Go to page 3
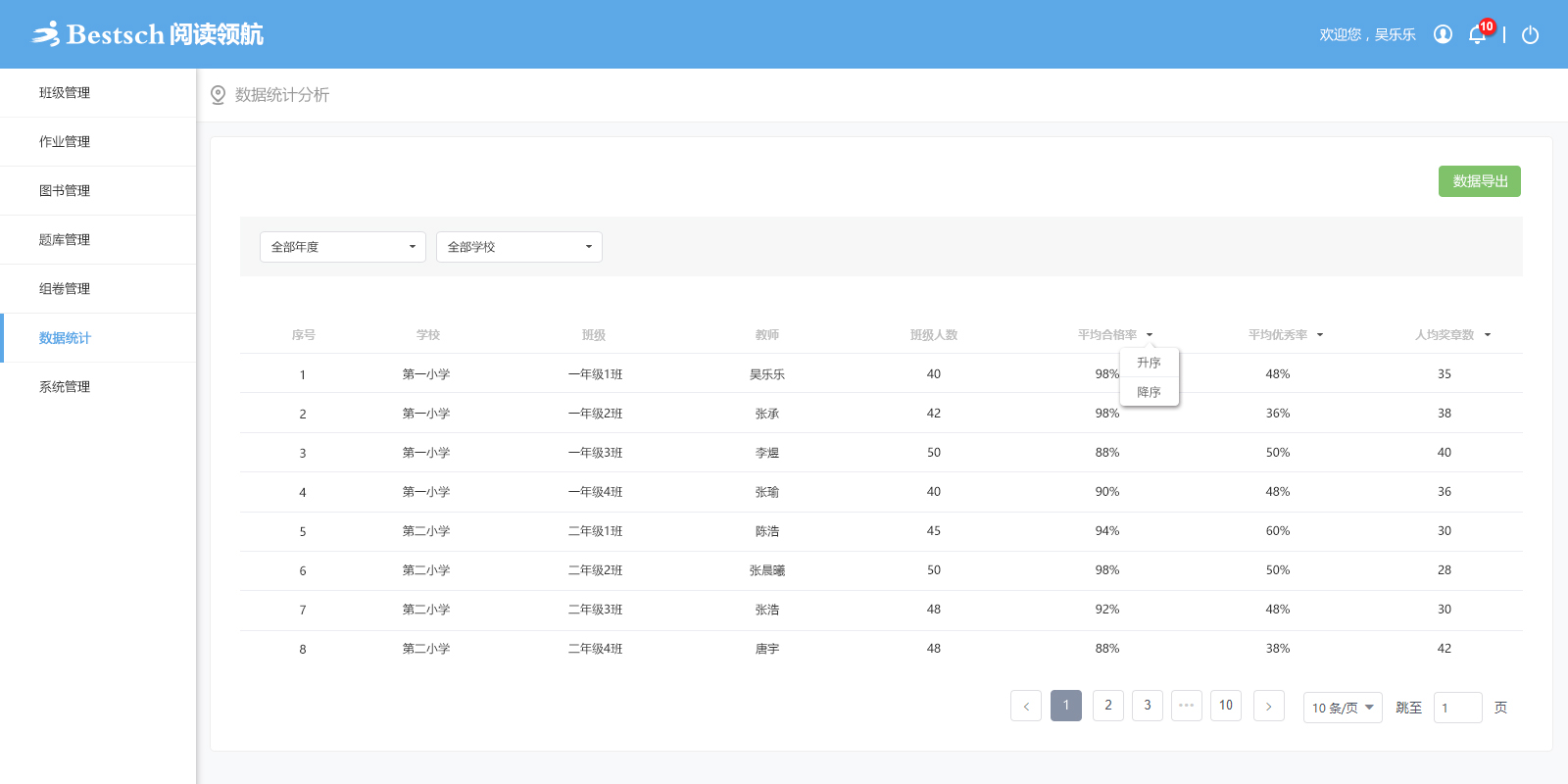 [x=1147, y=706]
